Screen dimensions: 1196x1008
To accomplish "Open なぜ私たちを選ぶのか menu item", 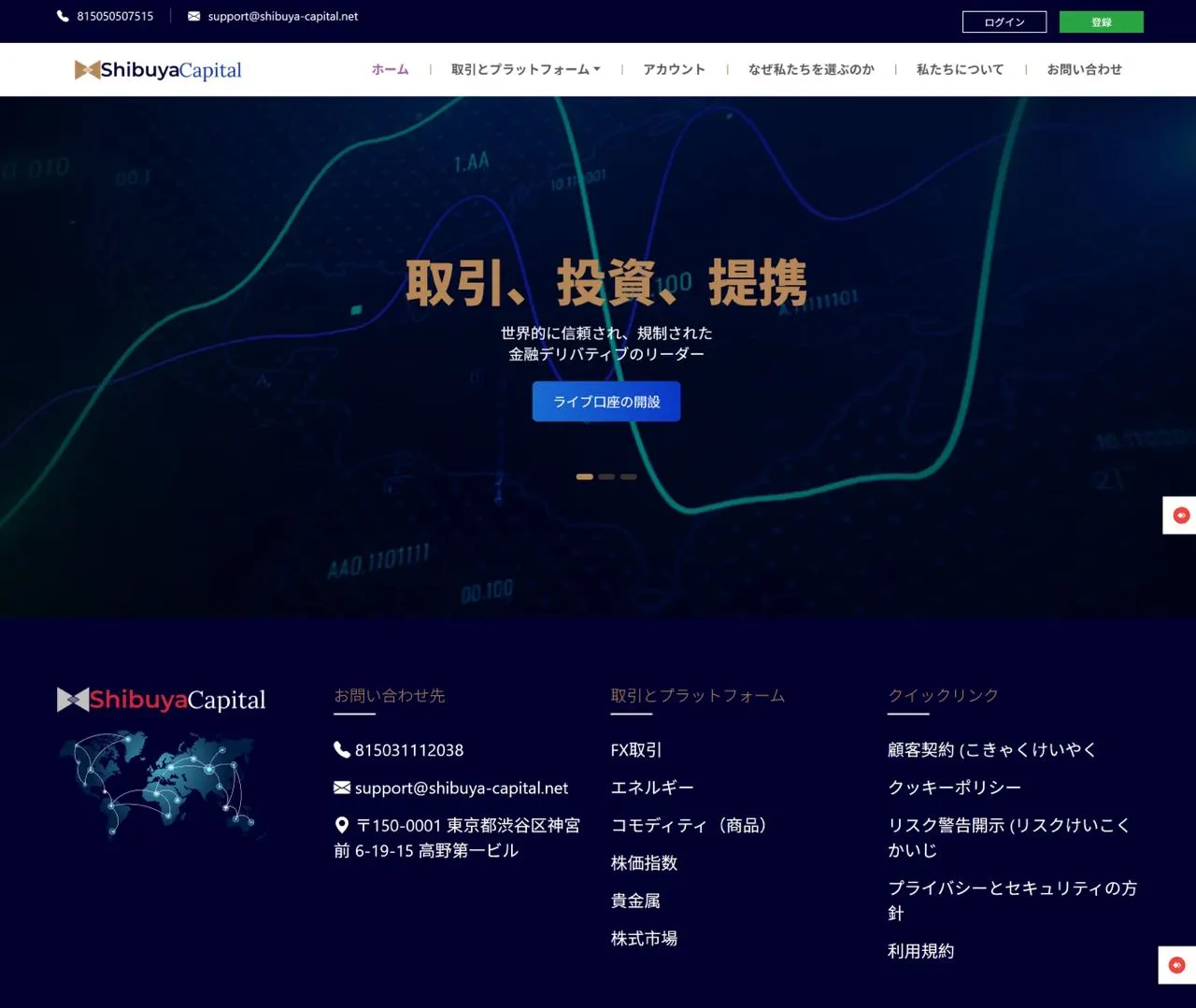I will [811, 69].
